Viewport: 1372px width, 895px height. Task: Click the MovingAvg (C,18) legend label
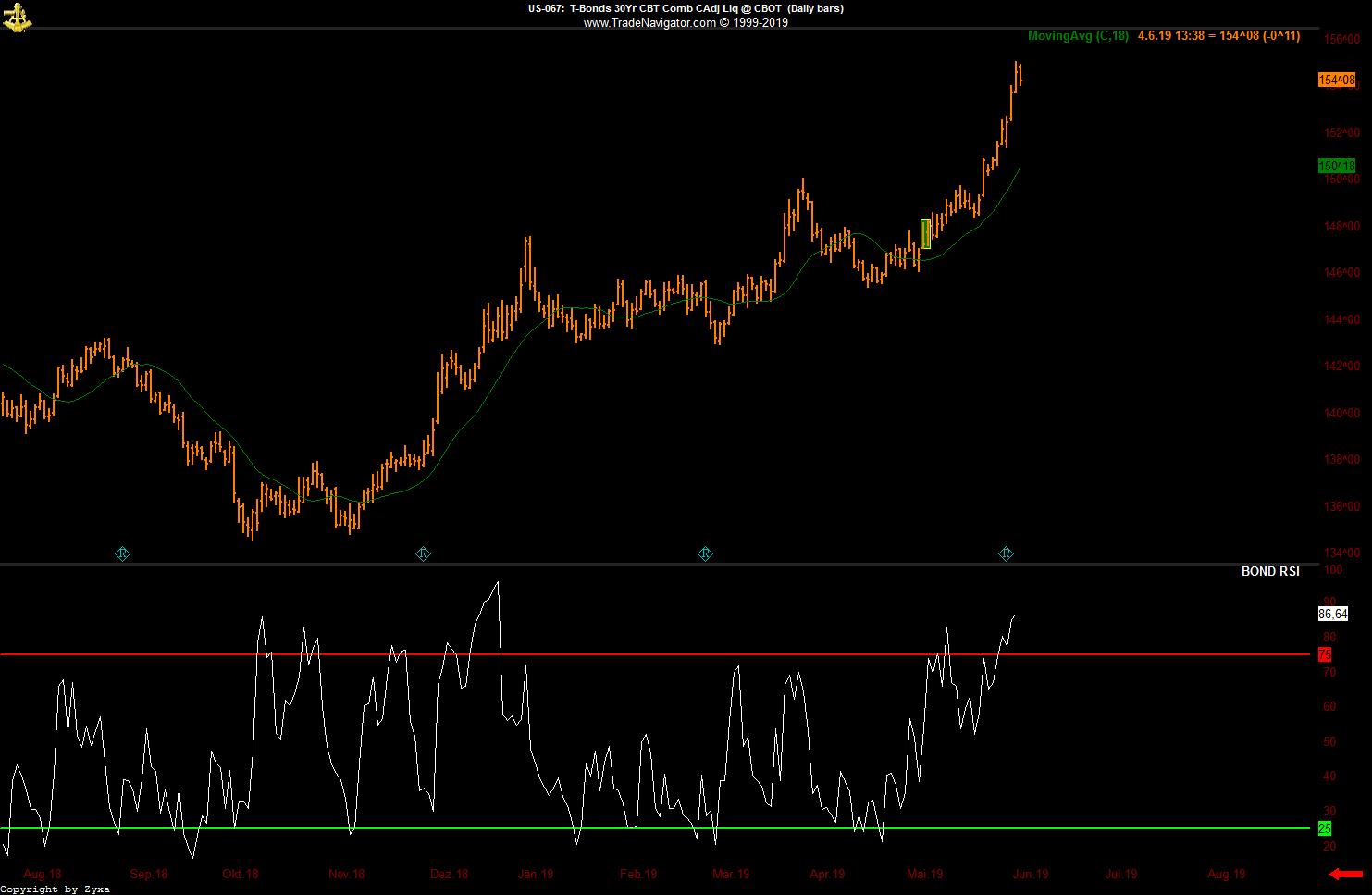point(1078,36)
